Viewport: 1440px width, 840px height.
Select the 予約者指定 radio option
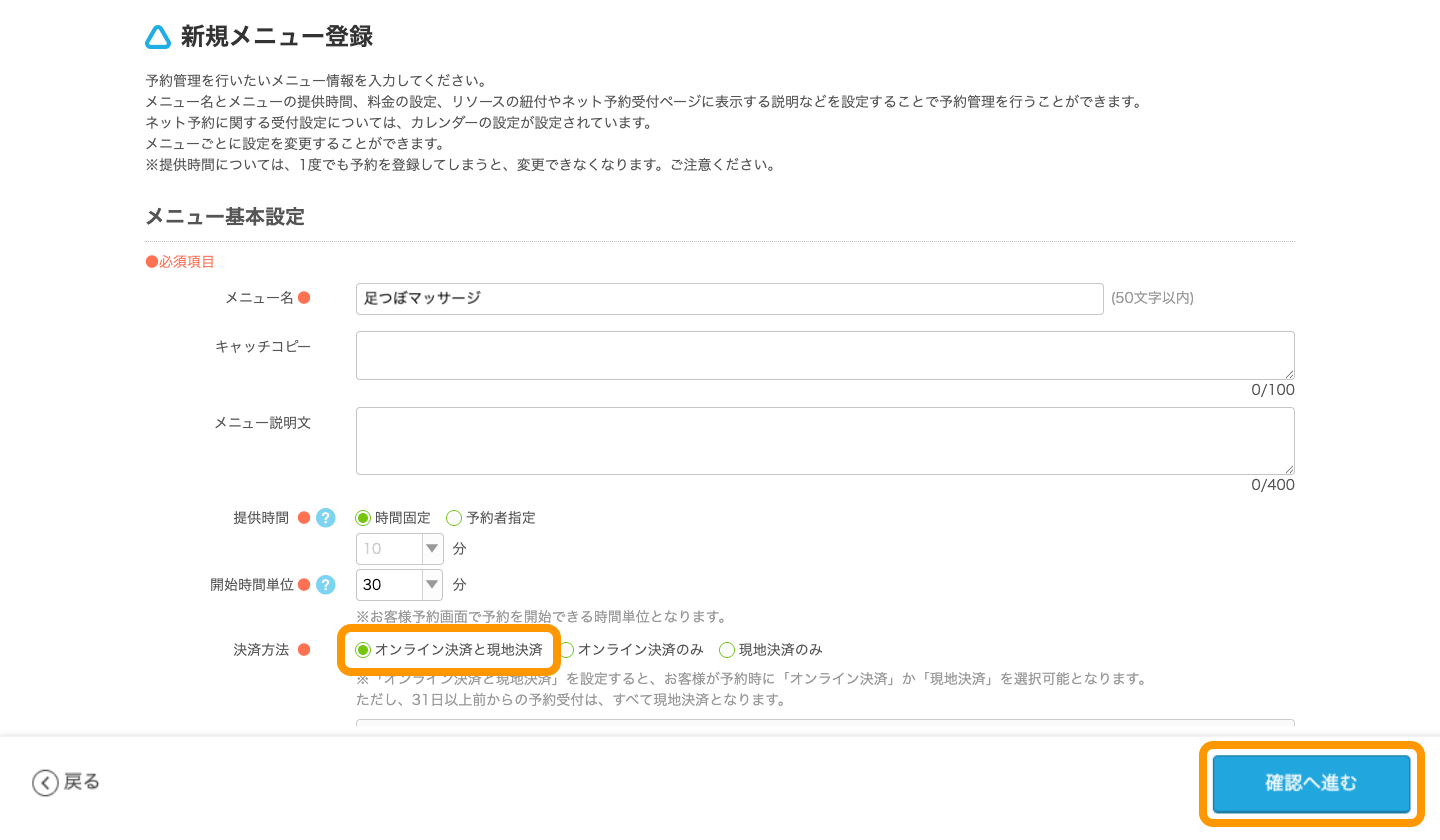click(455, 518)
